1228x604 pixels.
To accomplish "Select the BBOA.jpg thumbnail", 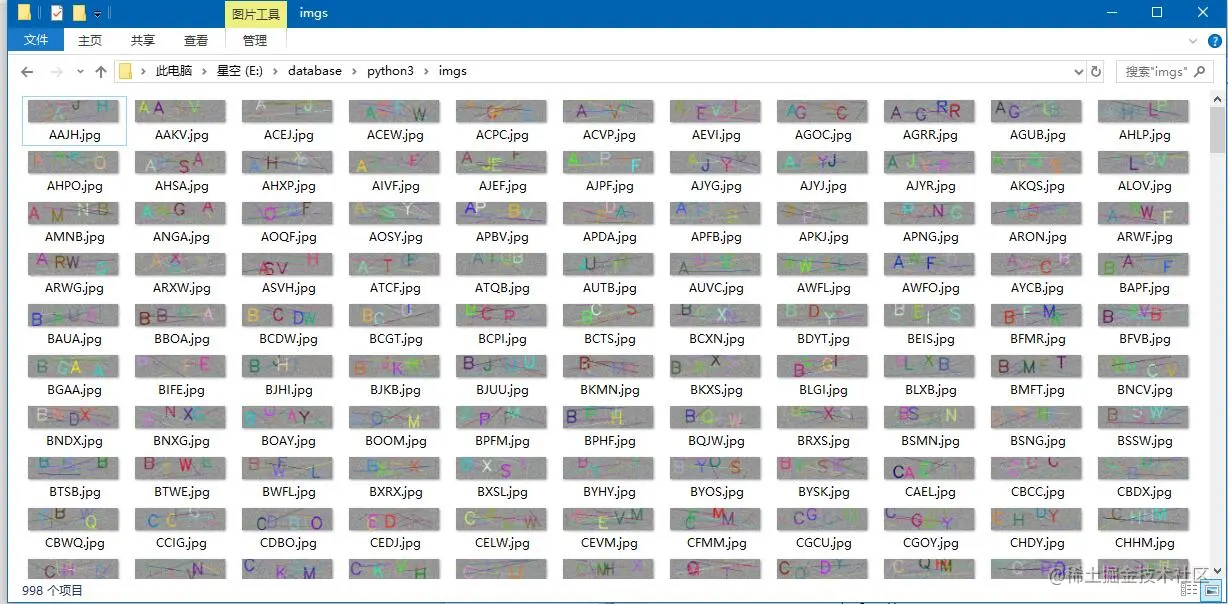I will (x=181, y=315).
